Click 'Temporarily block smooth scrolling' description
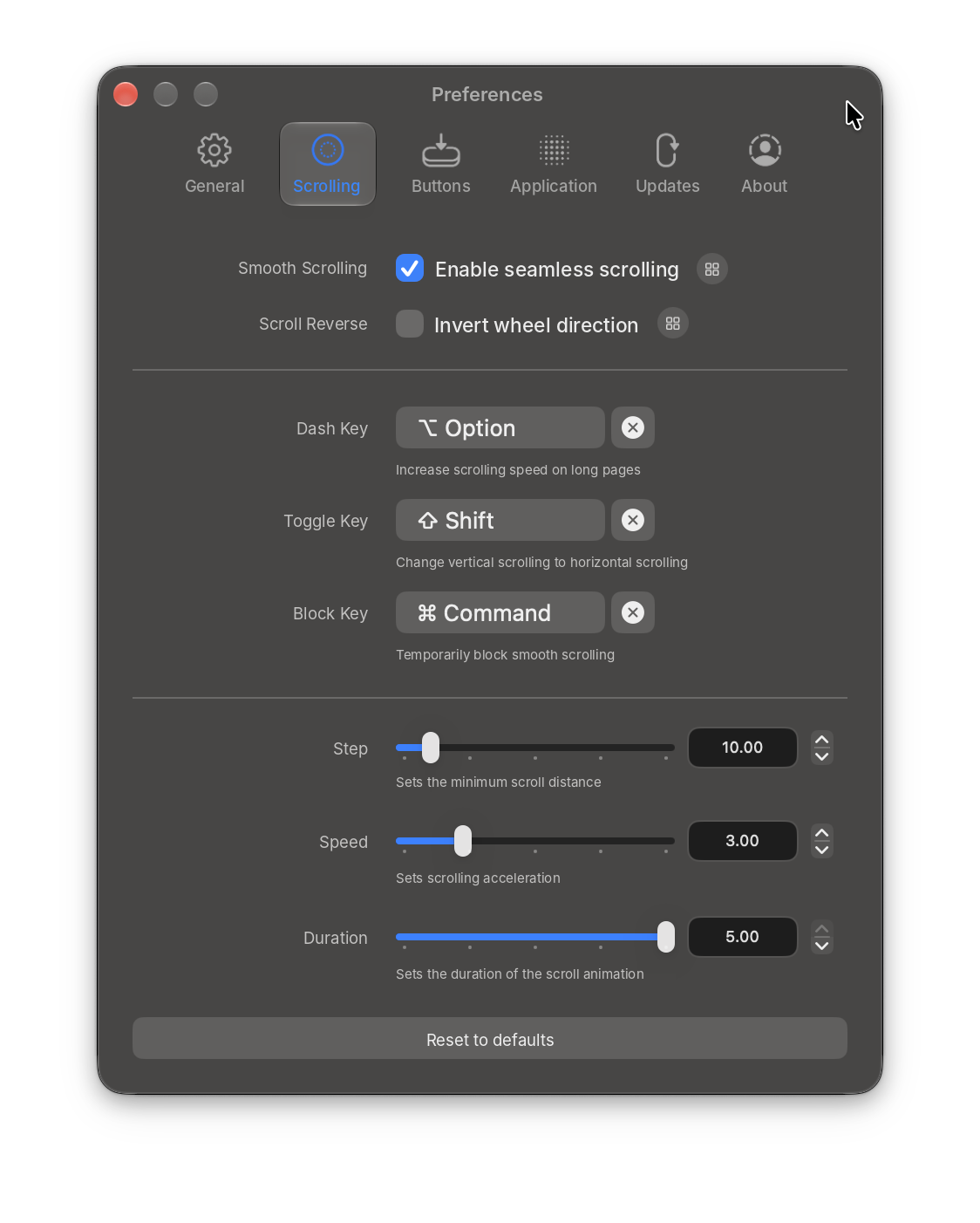The height and width of the screenshot is (1223, 980). point(505,655)
